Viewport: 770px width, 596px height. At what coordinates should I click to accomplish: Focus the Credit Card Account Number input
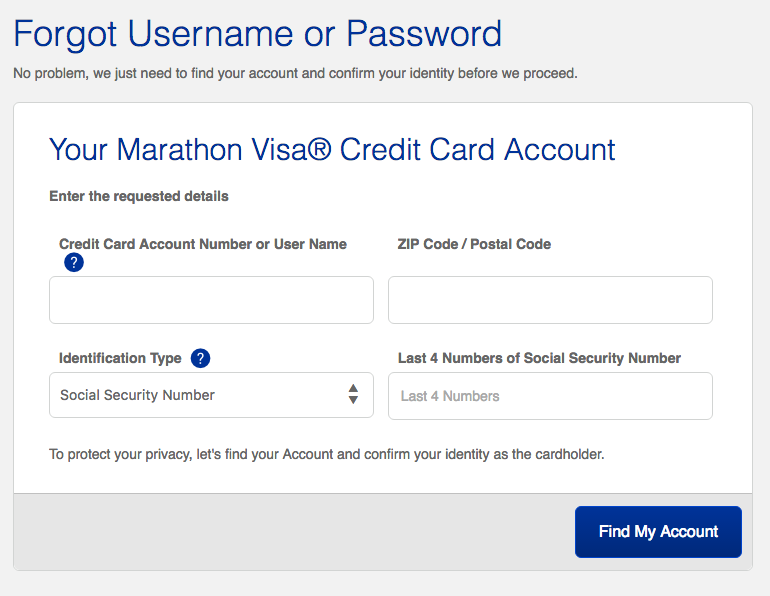211,300
